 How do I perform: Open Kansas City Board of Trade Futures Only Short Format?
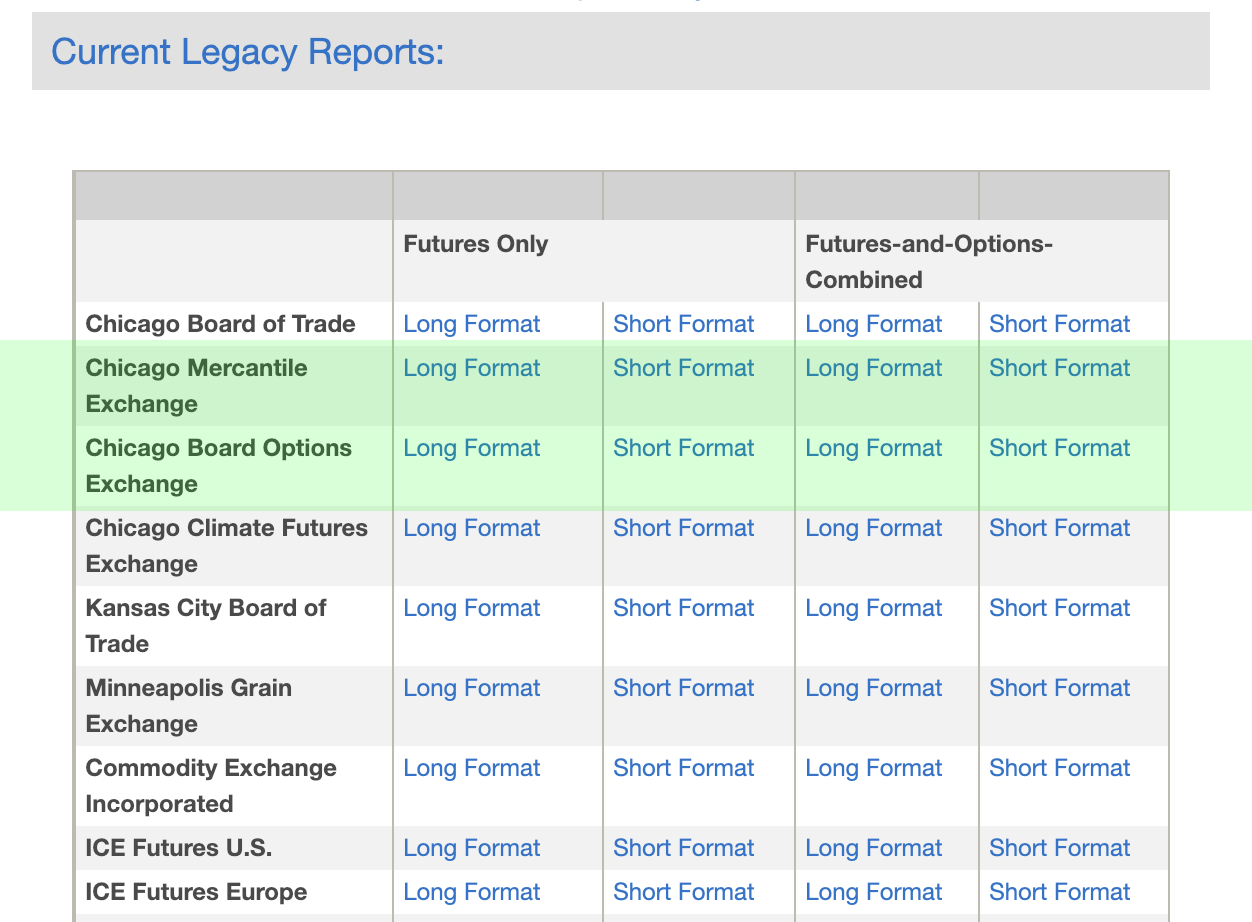(683, 608)
